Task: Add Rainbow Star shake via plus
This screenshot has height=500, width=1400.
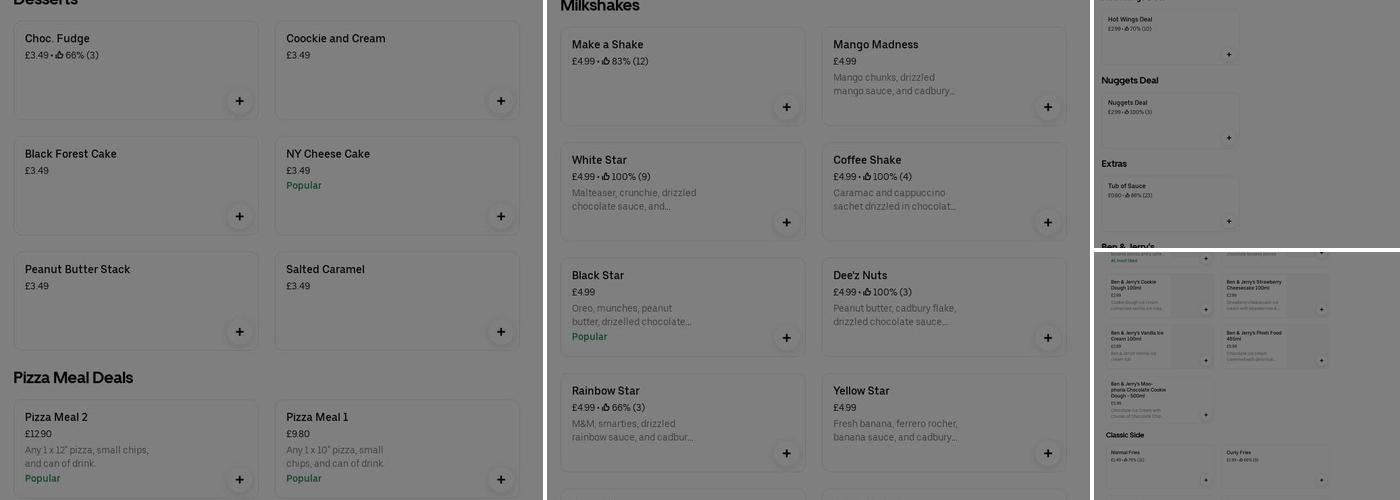Action: (x=786, y=454)
